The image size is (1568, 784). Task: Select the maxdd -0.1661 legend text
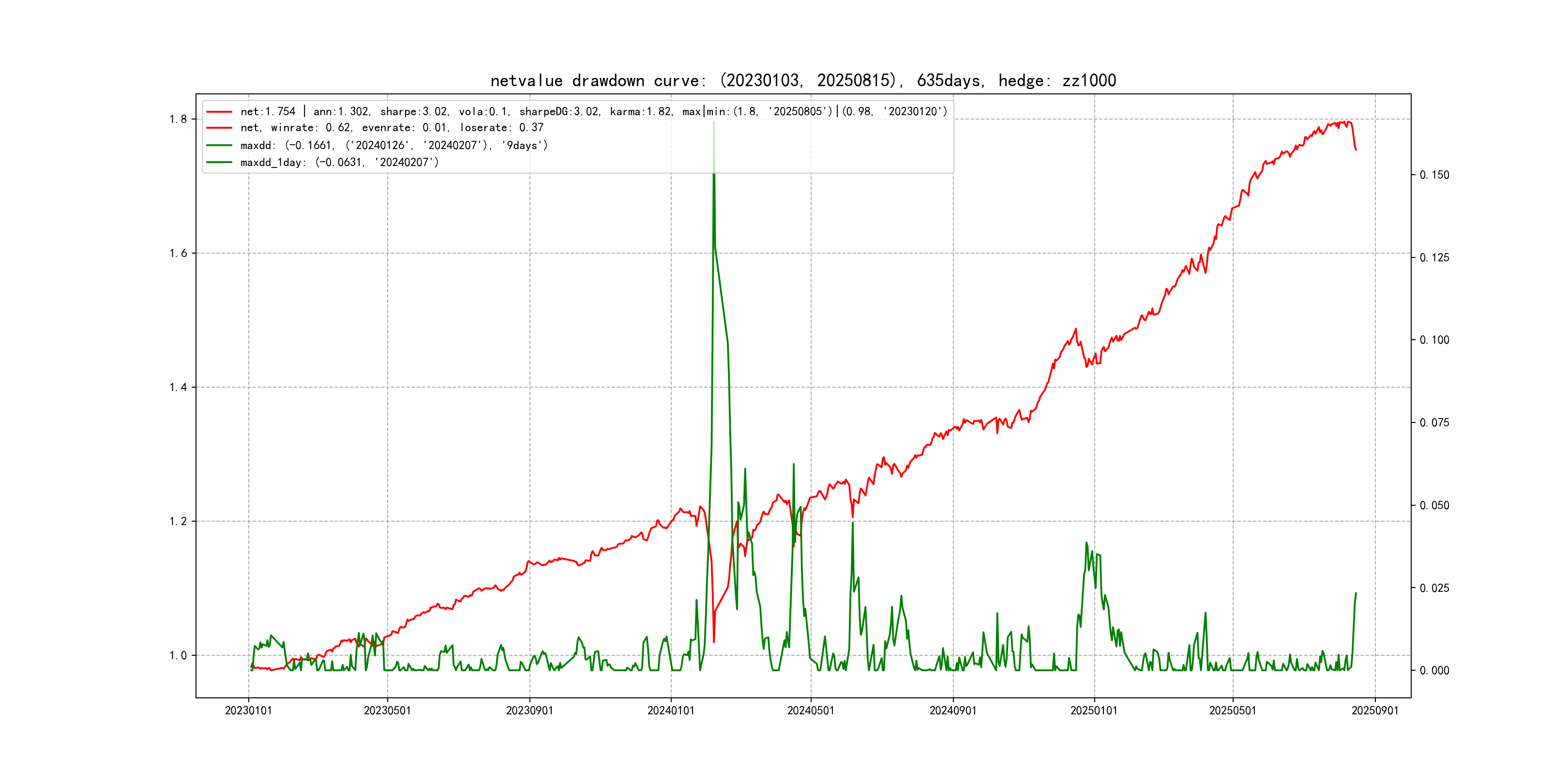coord(394,146)
